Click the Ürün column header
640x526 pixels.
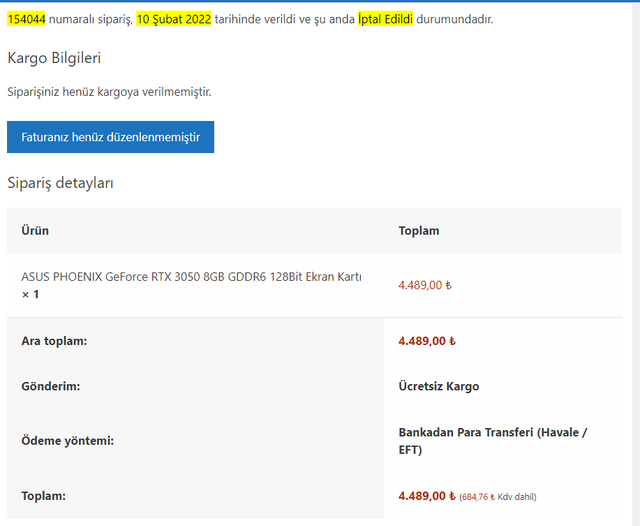[35, 231]
